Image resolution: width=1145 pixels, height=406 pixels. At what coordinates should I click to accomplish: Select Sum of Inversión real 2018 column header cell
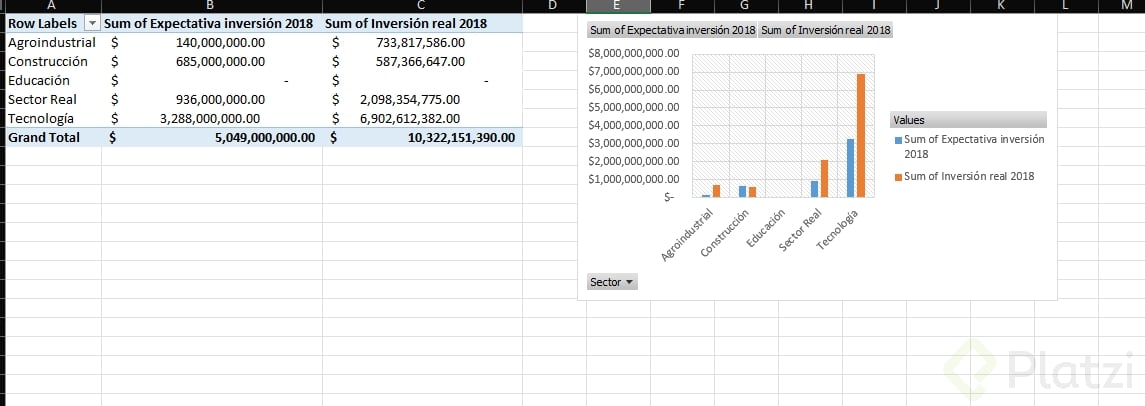point(422,23)
